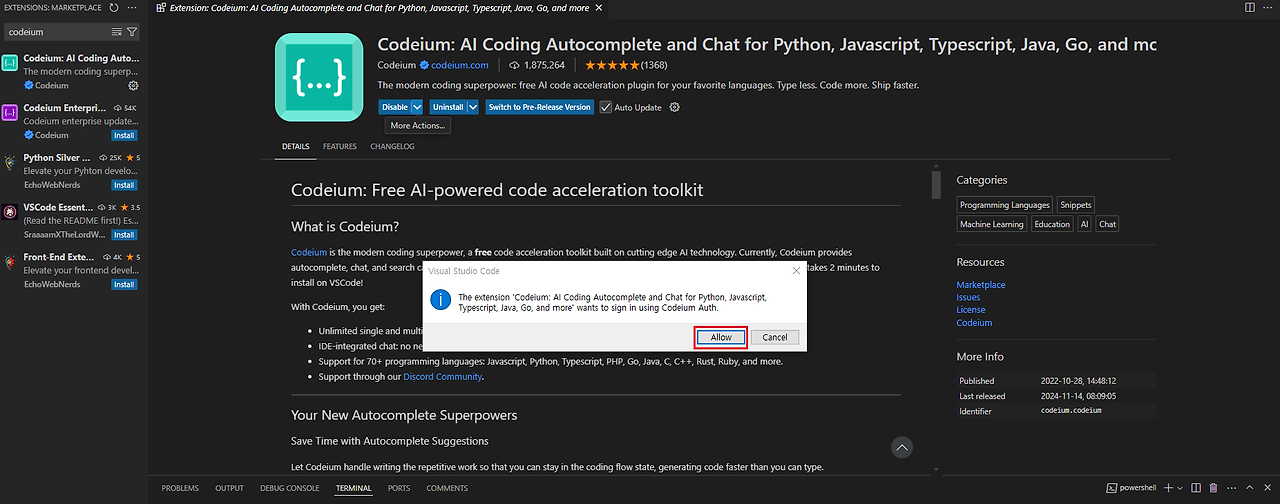Refresh the Extensions Marketplace list

(x=114, y=7)
